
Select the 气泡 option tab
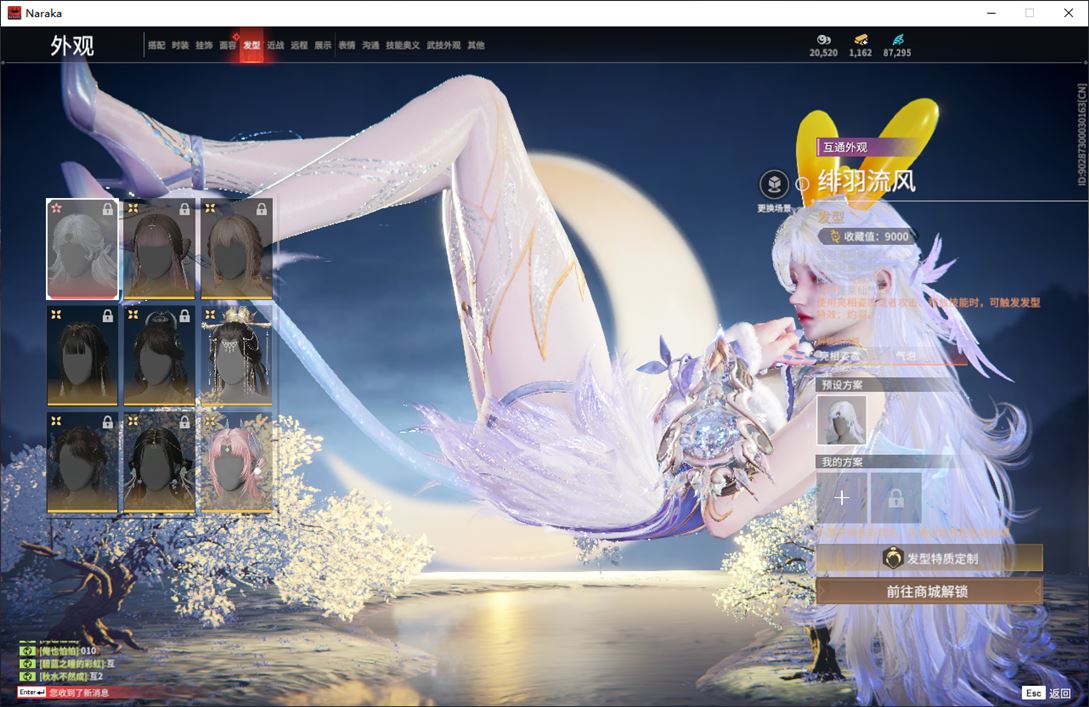[x=903, y=355]
